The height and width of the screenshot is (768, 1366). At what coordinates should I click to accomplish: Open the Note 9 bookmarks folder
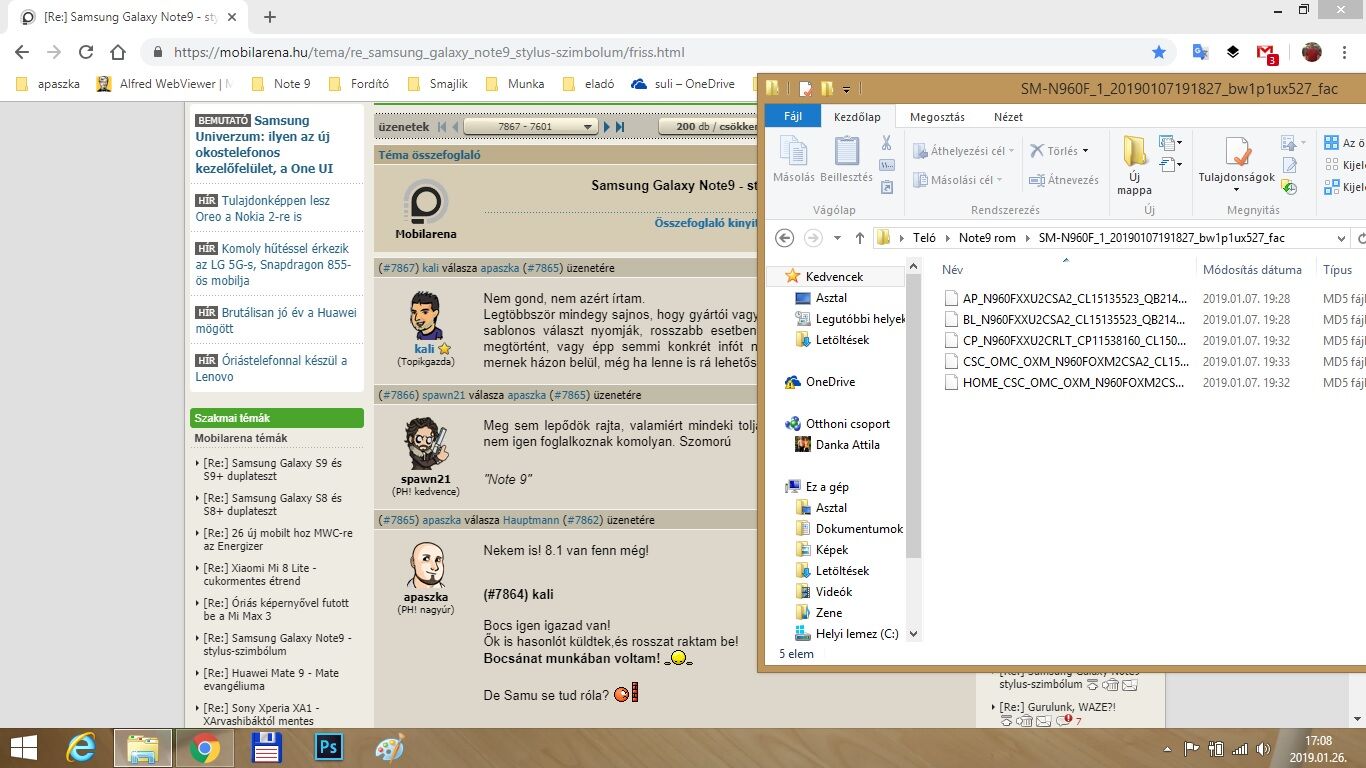tap(281, 84)
